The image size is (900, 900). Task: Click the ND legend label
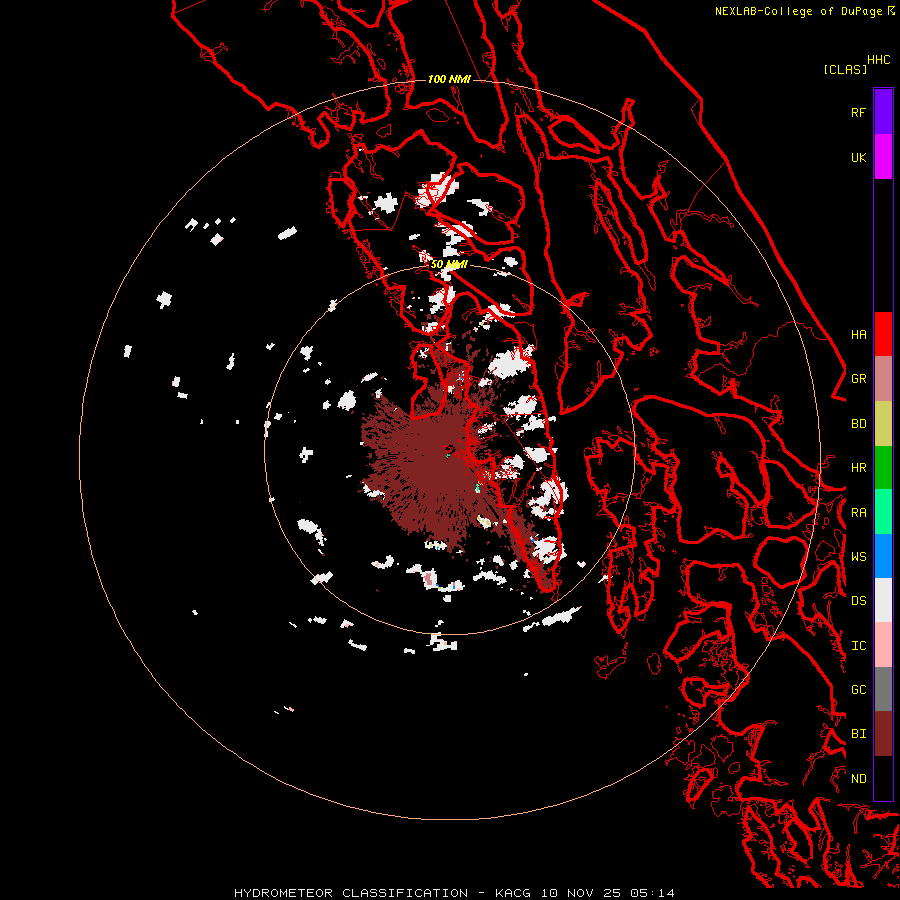[858, 779]
